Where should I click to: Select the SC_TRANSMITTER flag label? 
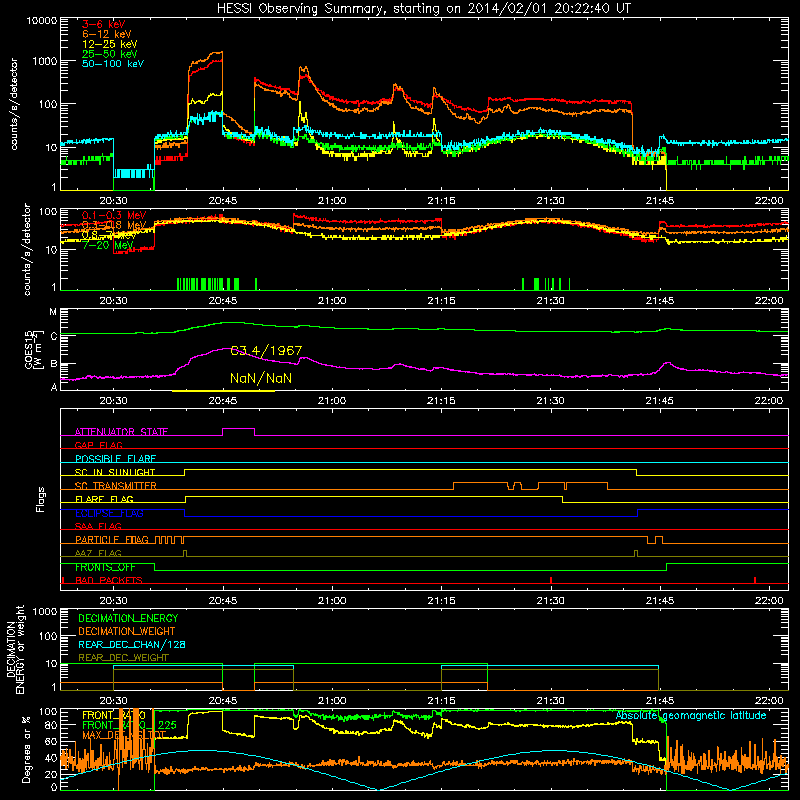(116, 486)
